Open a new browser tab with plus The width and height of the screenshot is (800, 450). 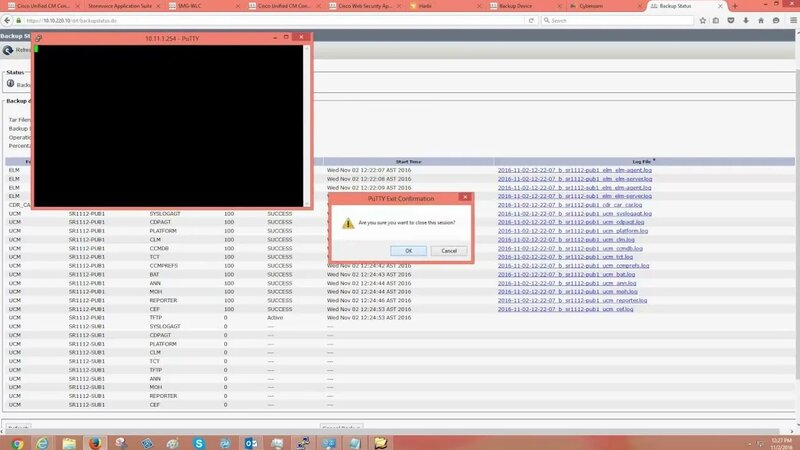tap(735, 6)
